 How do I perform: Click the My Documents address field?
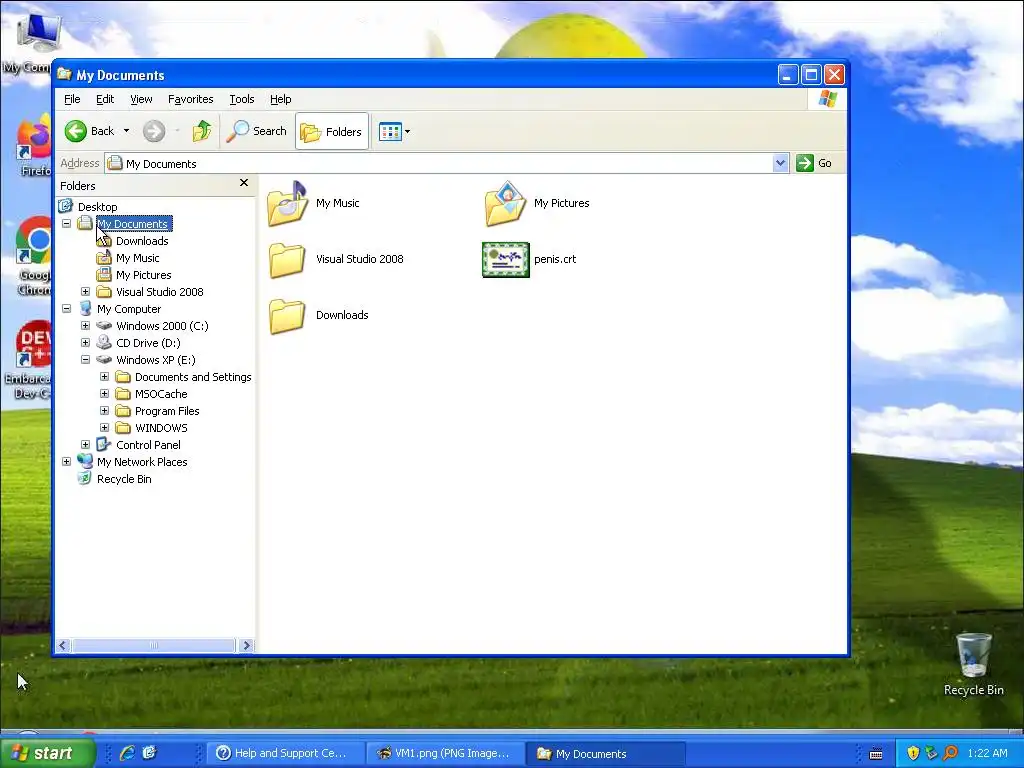point(439,163)
